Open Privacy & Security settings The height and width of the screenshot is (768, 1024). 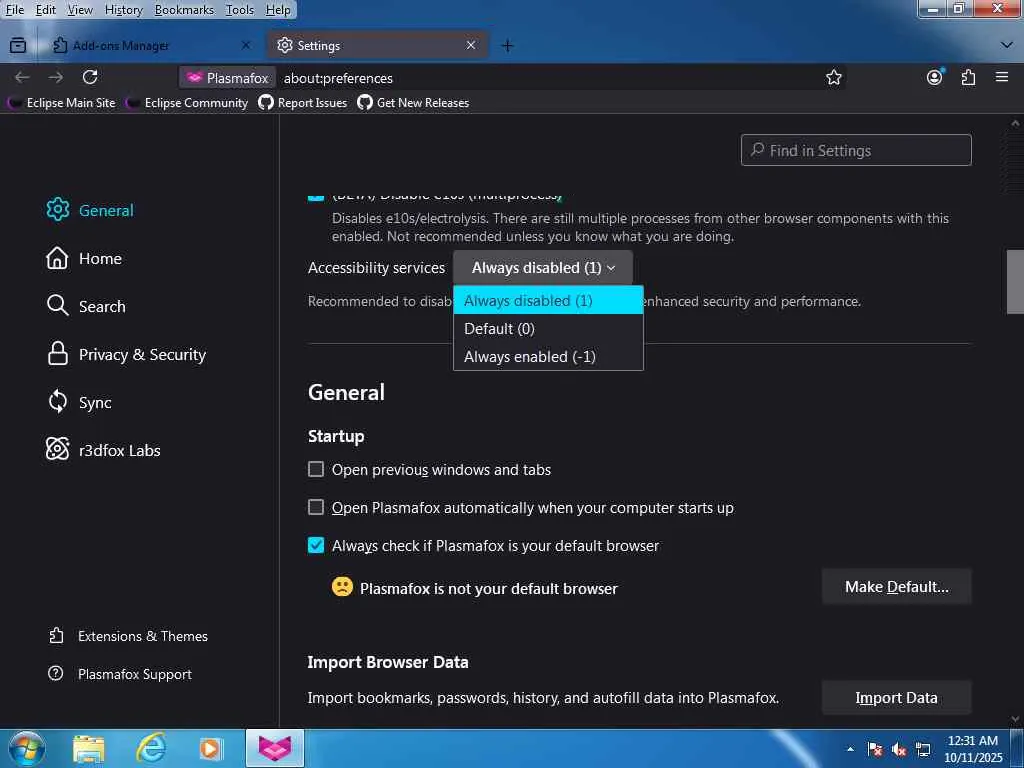(x=126, y=355)
